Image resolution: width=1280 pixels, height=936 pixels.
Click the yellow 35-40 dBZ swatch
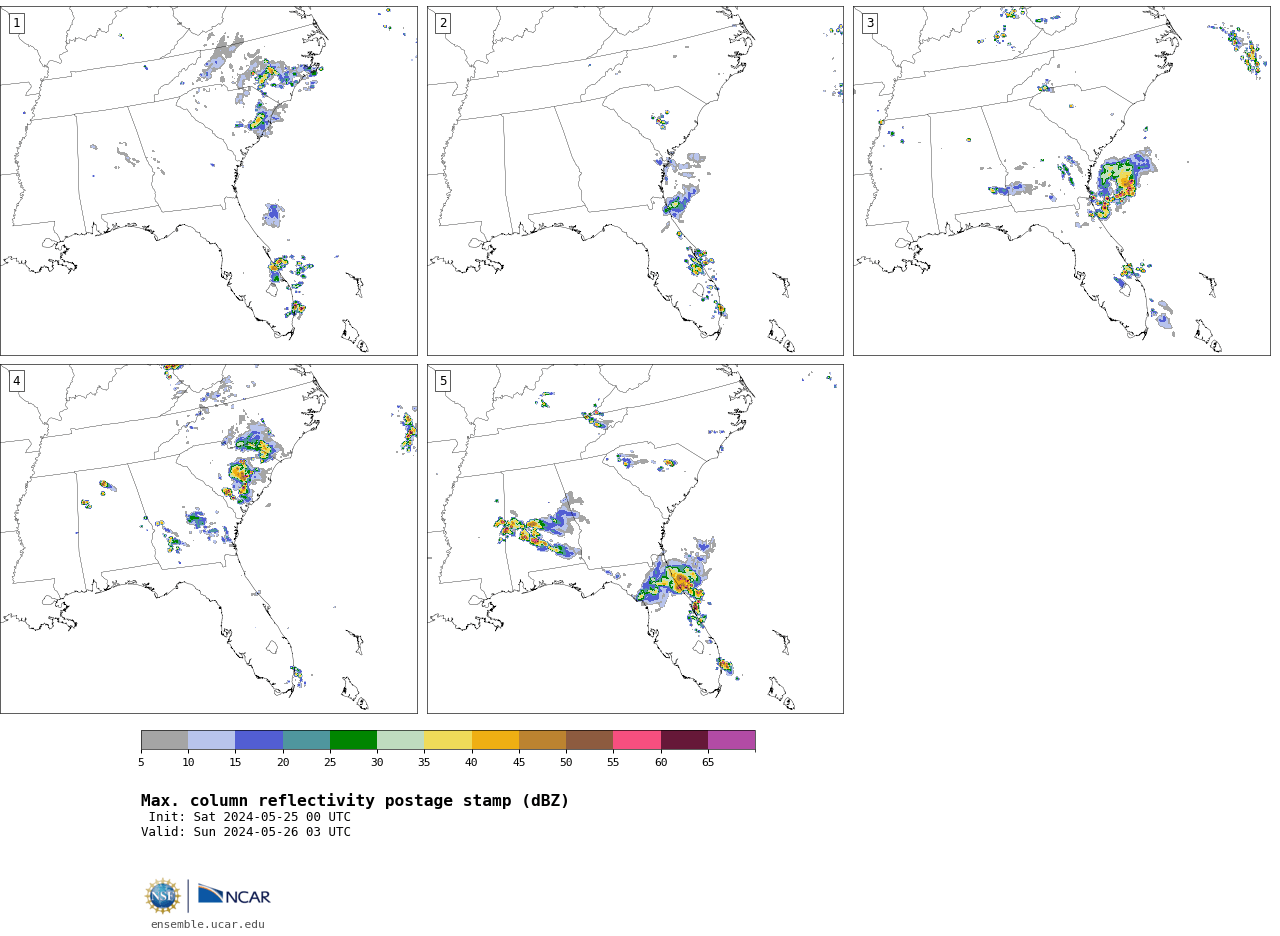coord(448,740)
